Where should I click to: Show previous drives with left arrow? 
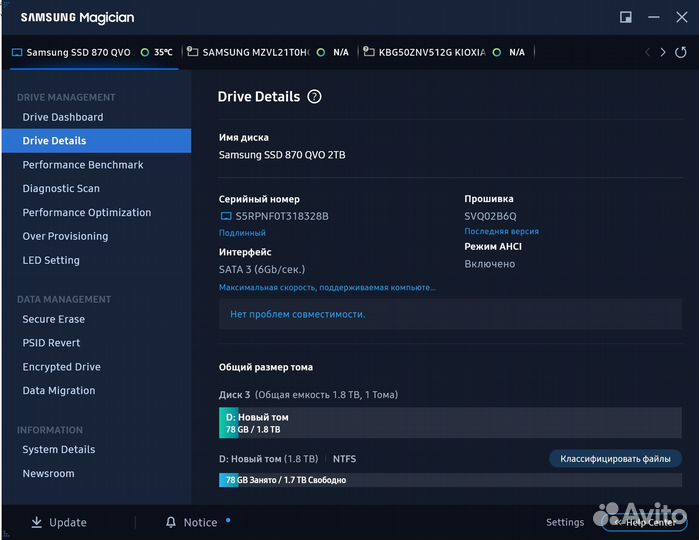647,52
